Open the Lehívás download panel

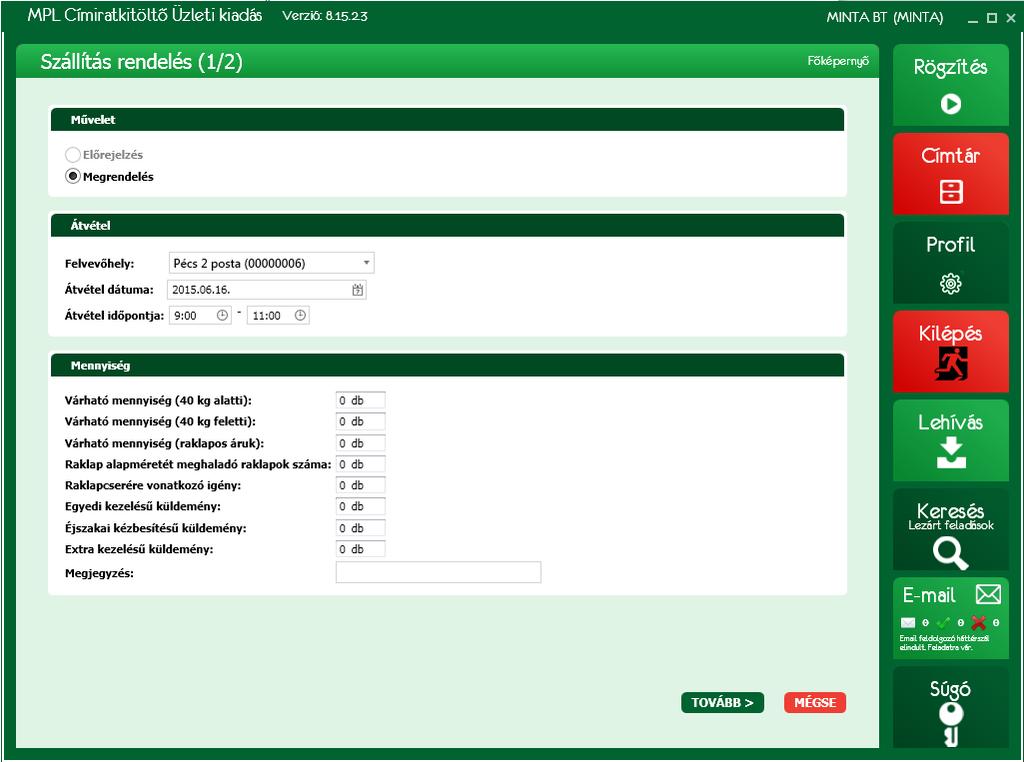950,440
